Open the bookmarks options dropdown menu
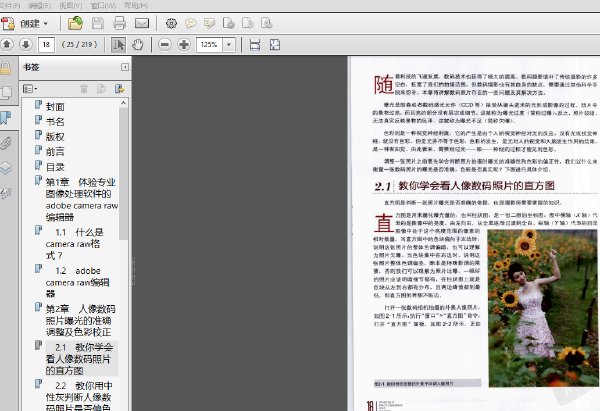This screenshot has height=411, width=600. [30, 89]
